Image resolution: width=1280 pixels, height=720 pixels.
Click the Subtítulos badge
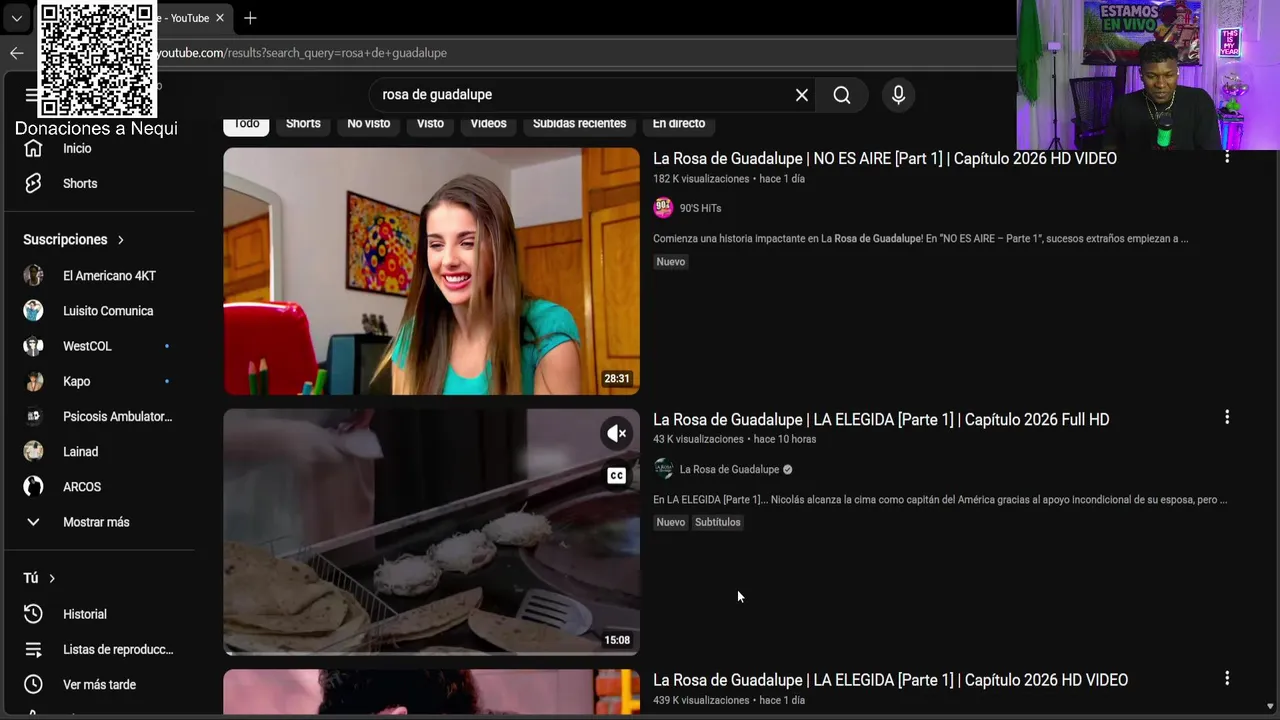click(718, 522)
